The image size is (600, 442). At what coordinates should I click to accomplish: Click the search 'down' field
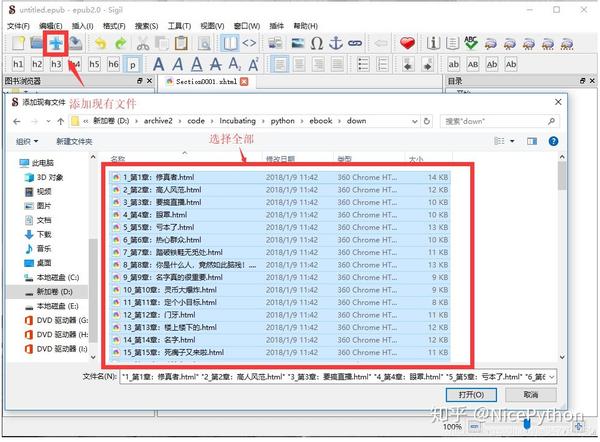pyautogui.click(x=500, y=121)
